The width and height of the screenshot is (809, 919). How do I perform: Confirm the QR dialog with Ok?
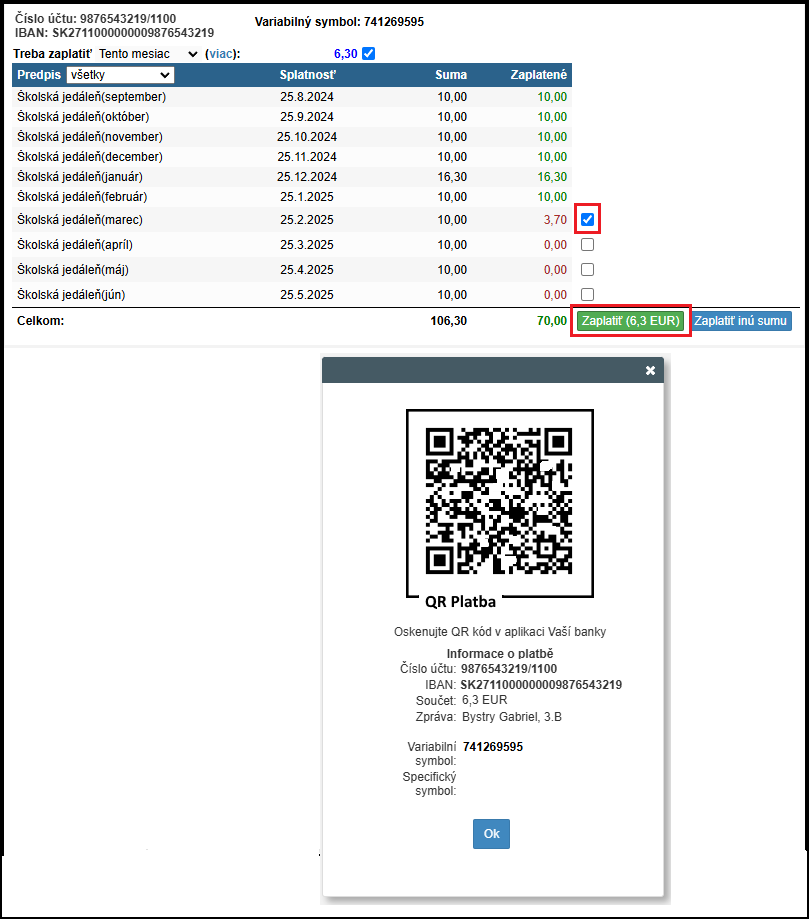click(x=491, y=833)
